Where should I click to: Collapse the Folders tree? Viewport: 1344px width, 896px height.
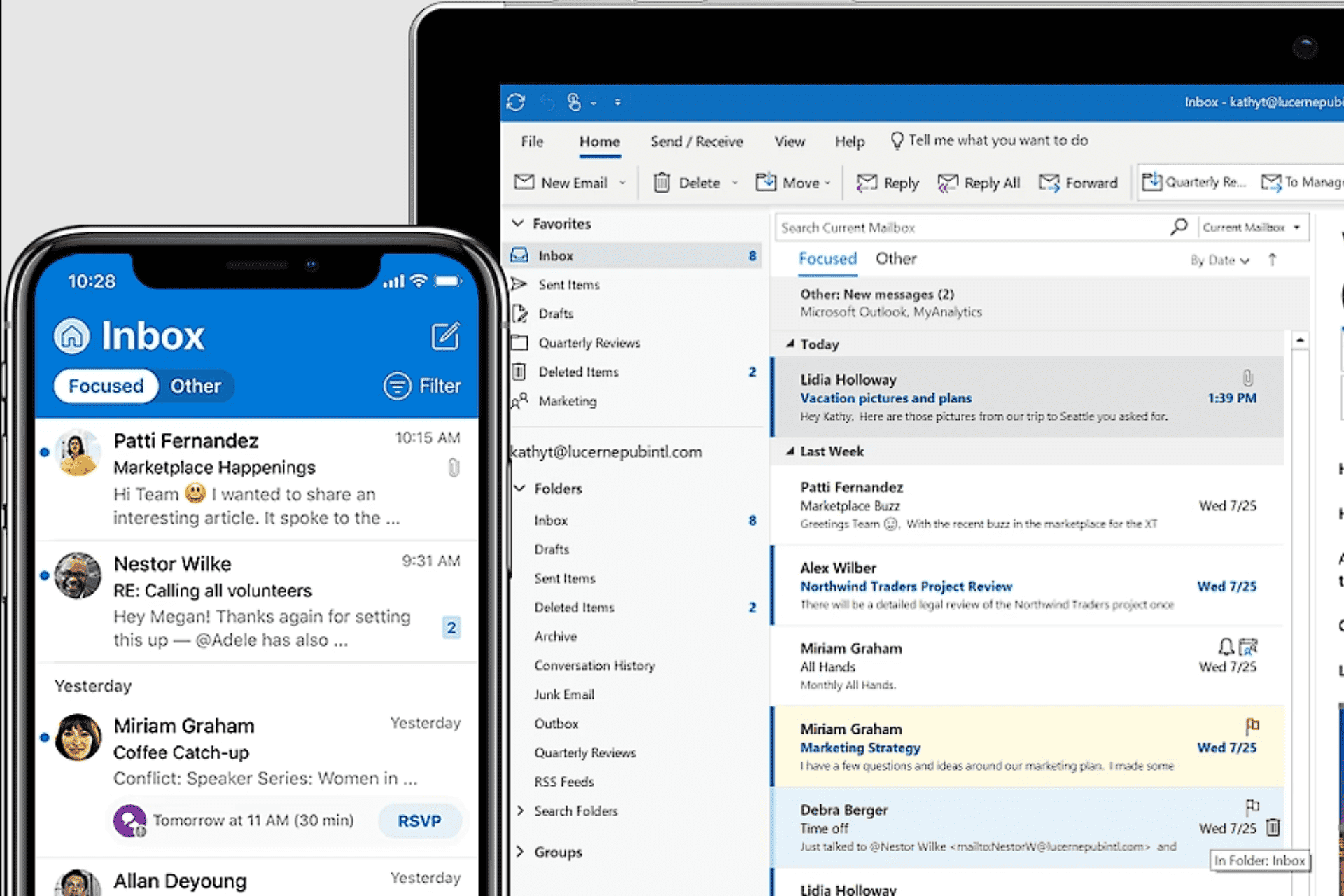click(x=519, y=488)
